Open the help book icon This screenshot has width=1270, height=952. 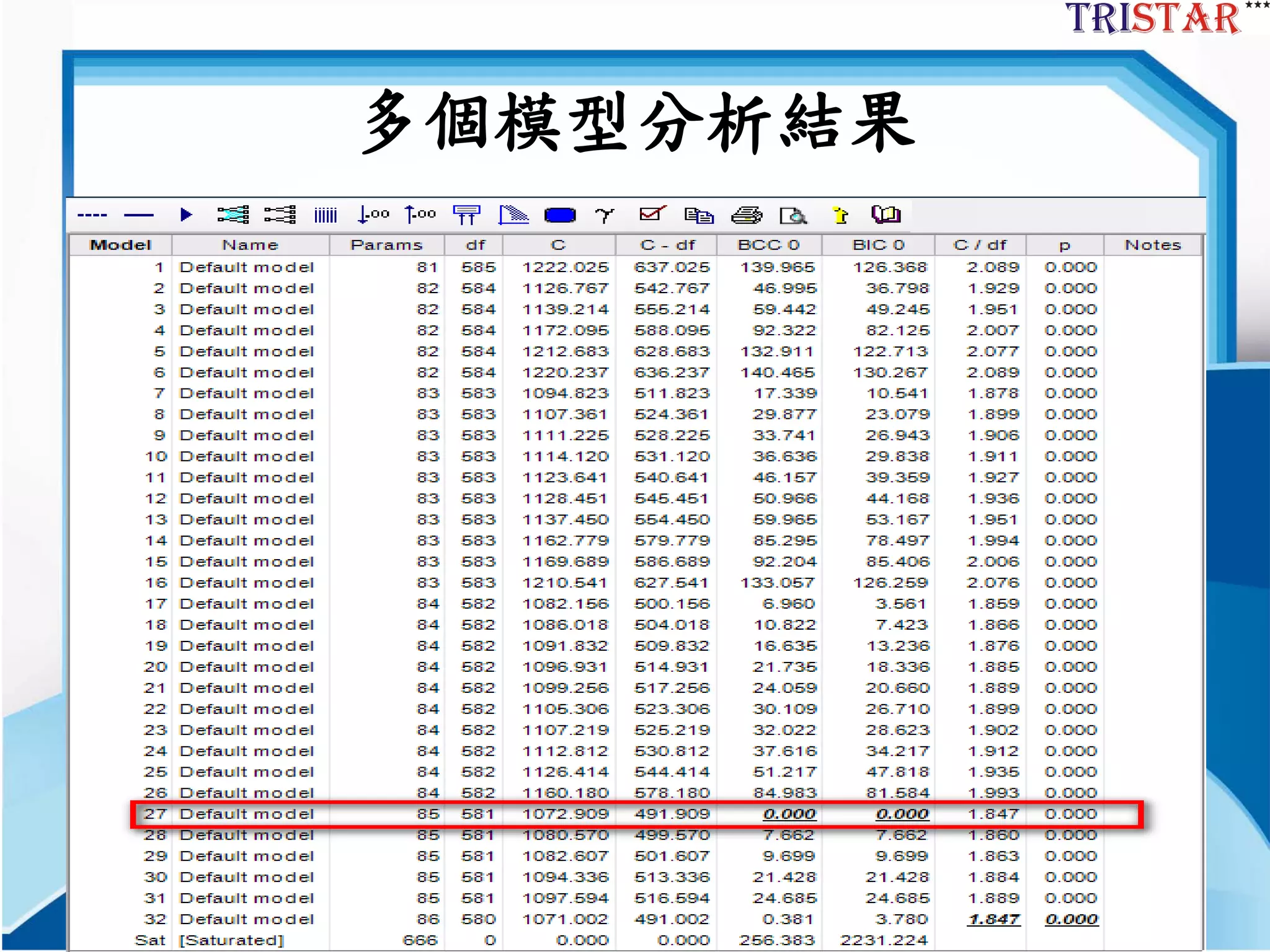886,214
